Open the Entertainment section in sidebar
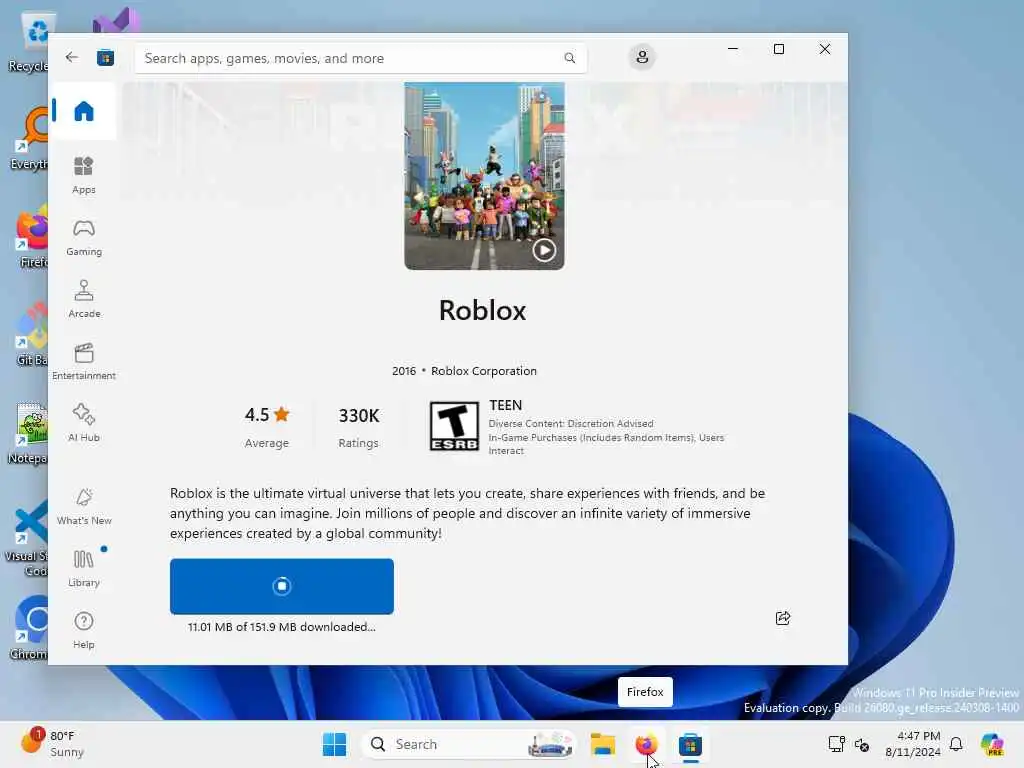1024x768 pixels. point(84,361)
